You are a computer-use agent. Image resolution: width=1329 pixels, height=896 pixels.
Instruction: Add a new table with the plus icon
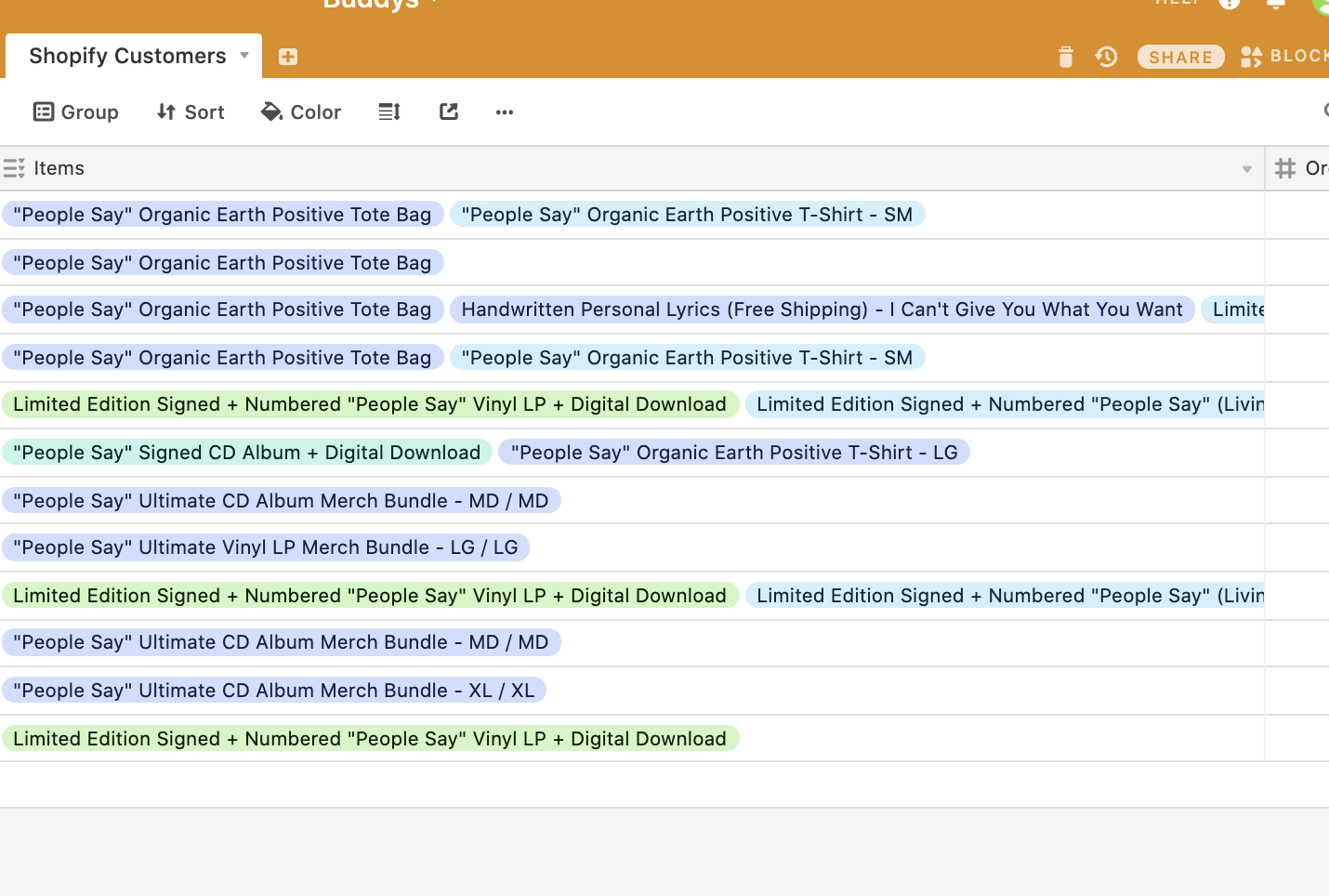288,57
